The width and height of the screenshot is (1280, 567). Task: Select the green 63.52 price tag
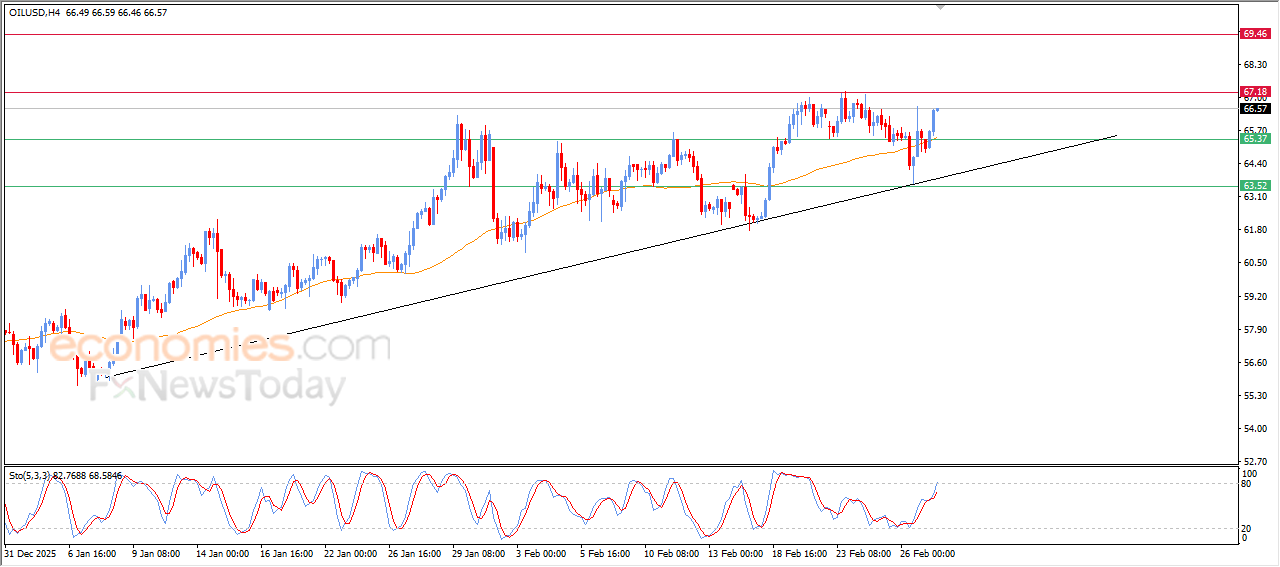click(x=1255, y=186)
